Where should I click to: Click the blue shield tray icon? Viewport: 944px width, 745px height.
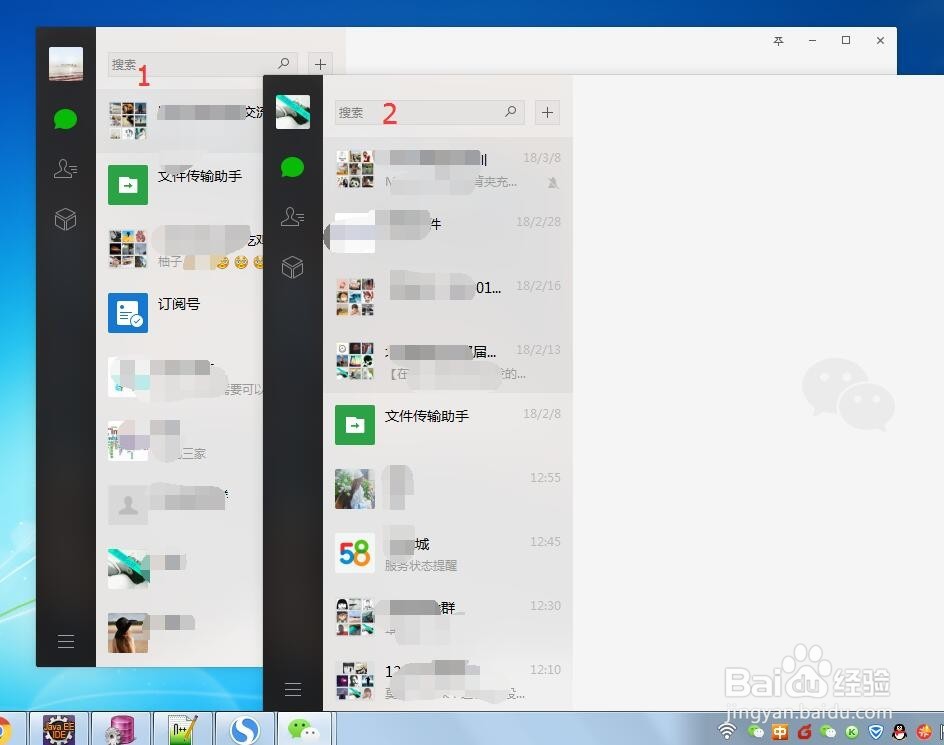click(875, 732)
